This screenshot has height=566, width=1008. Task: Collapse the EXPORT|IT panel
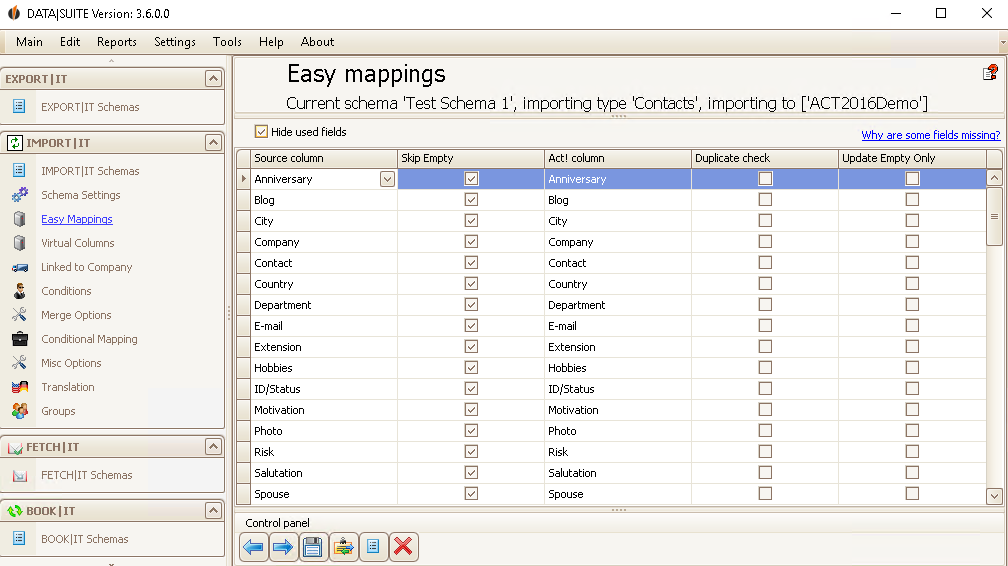point(213,78)
